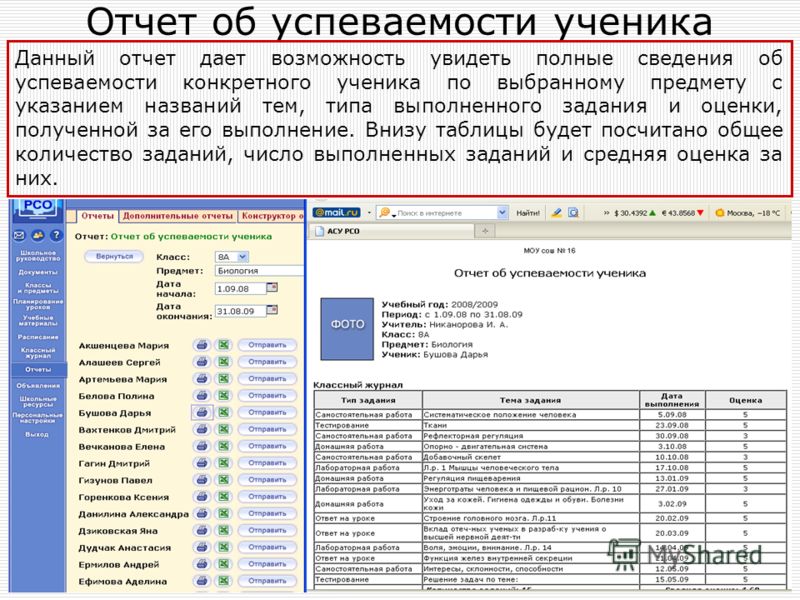Open Учебные материалы in sidebar
Screen dimensions: 800x600
tap(38, 320)
